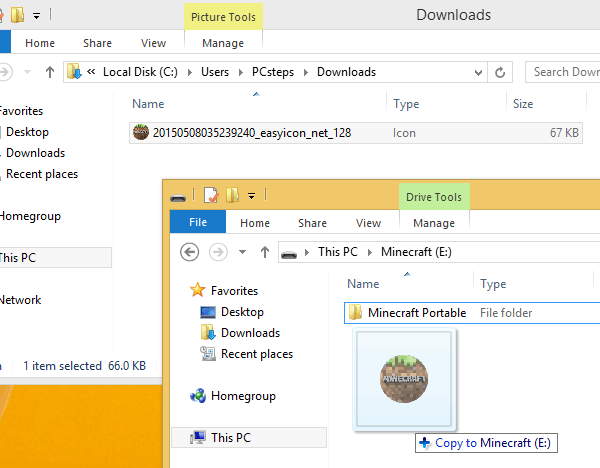Image resolution: width=600 pixels, height=468 pixels.
Task: Click the Minecraft (E:) breadcrumb
Action: pos(416,252)
